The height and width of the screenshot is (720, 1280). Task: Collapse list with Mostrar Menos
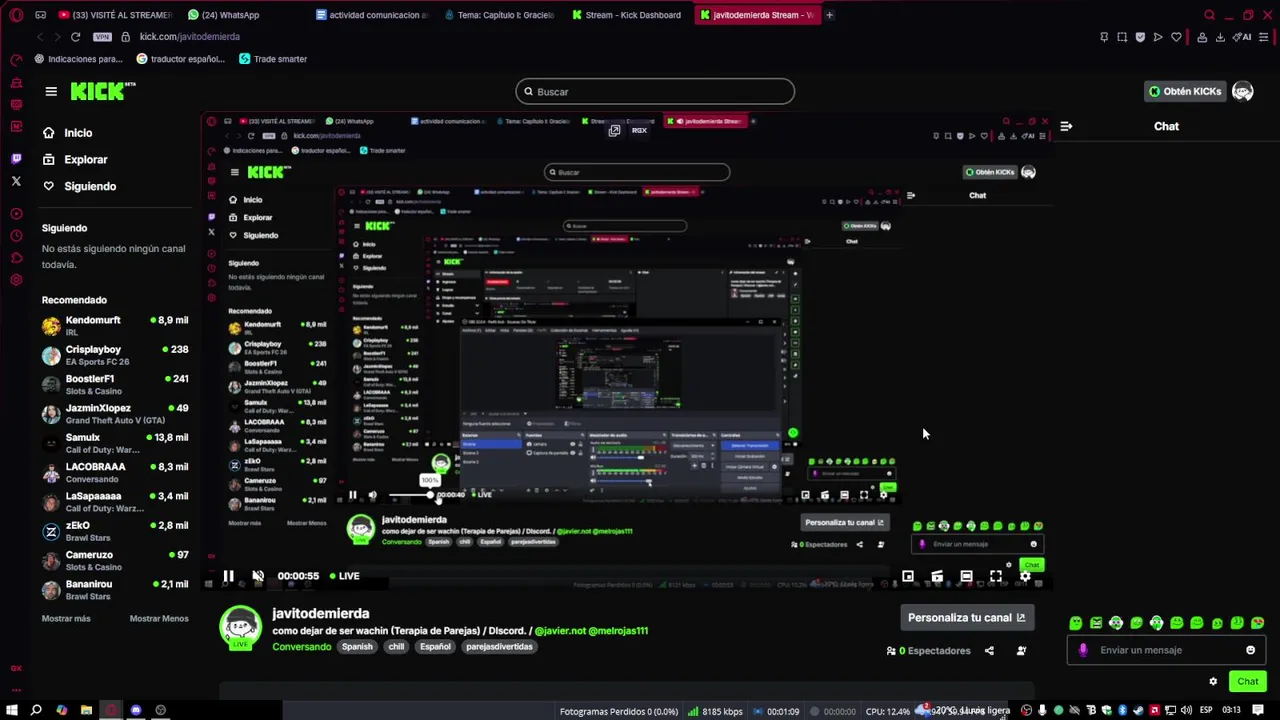click(159, 619)
